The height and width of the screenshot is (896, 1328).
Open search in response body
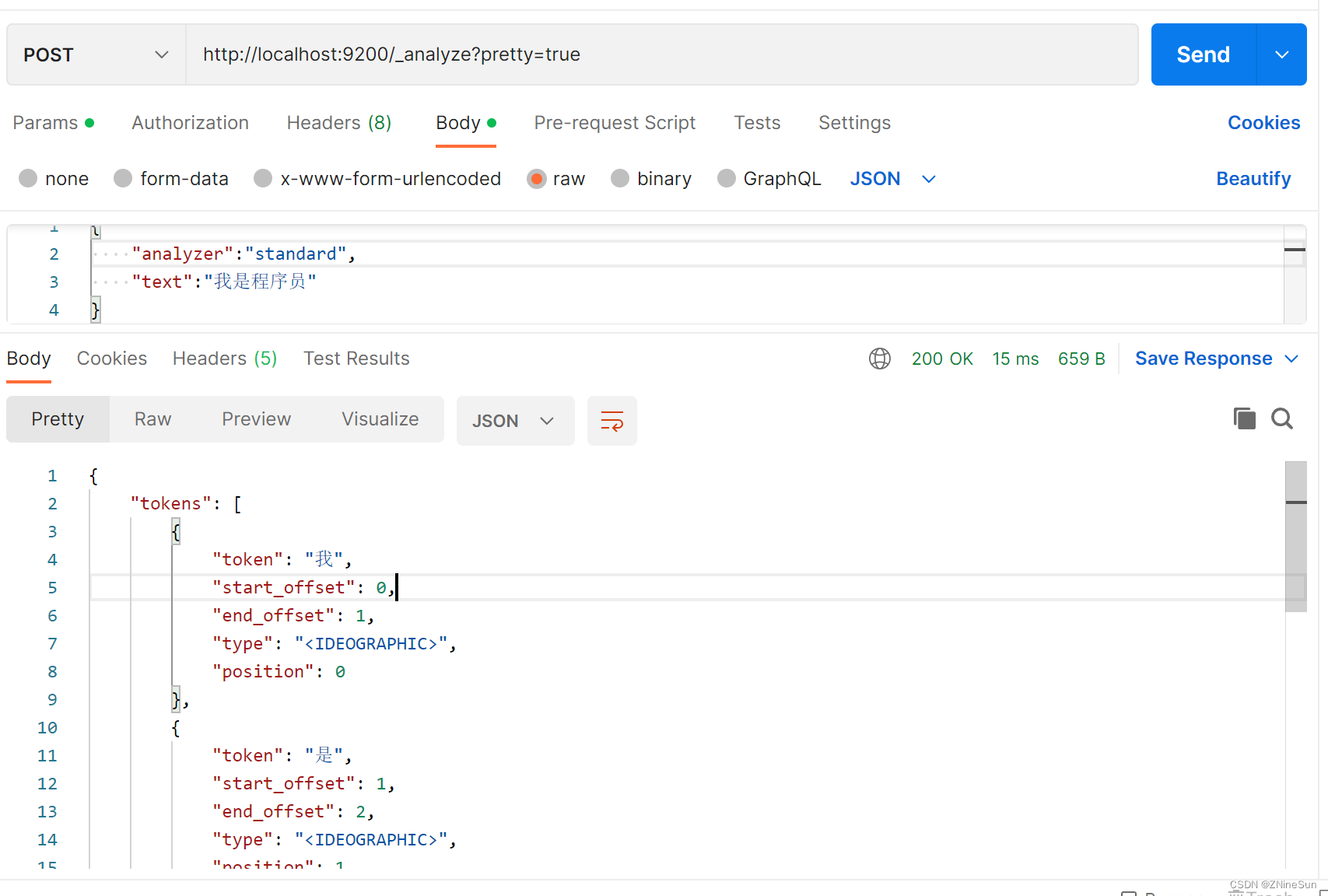[1282, 418]
